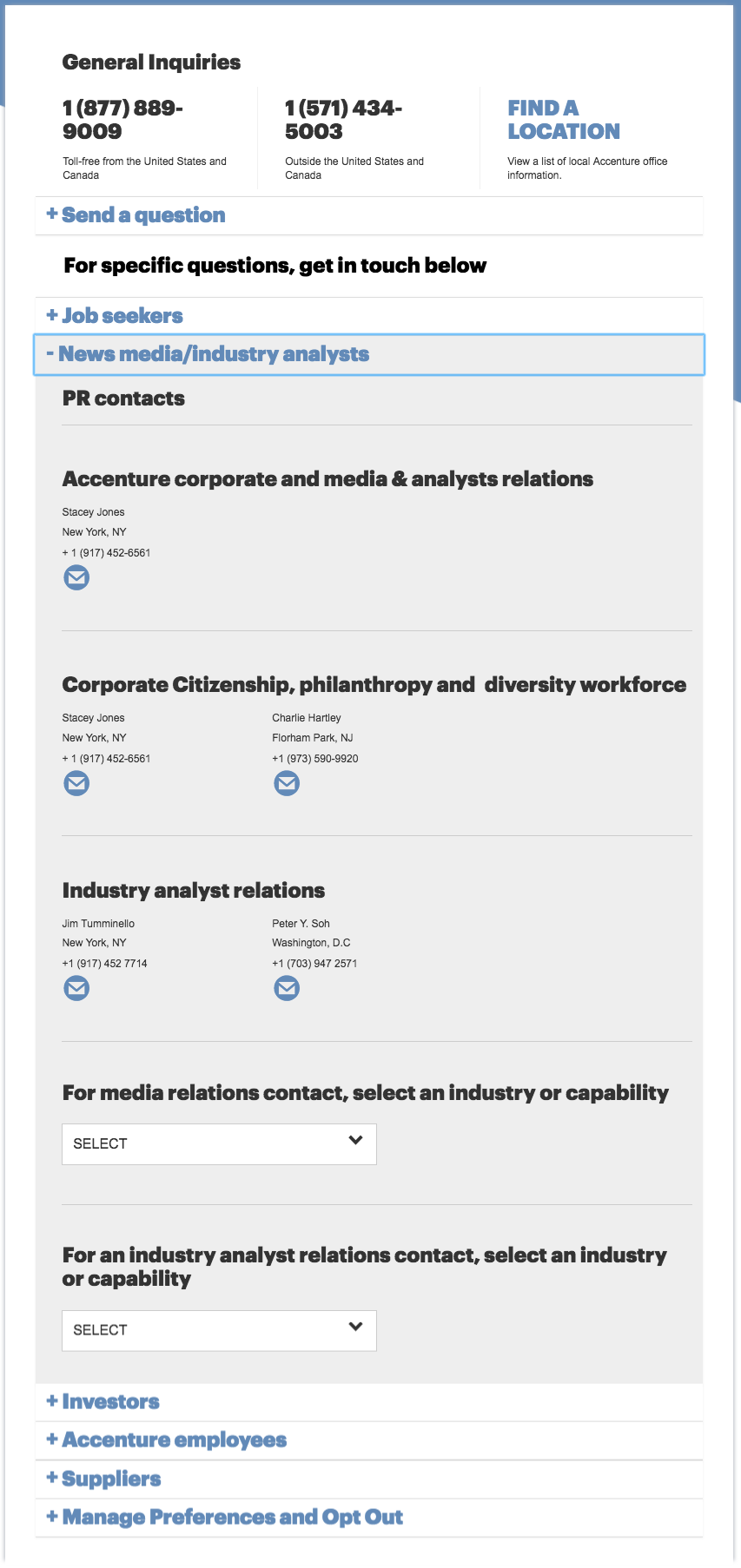Click the plus icon next to Investors
The image size is (741, 1568).
click(50, 1400)
